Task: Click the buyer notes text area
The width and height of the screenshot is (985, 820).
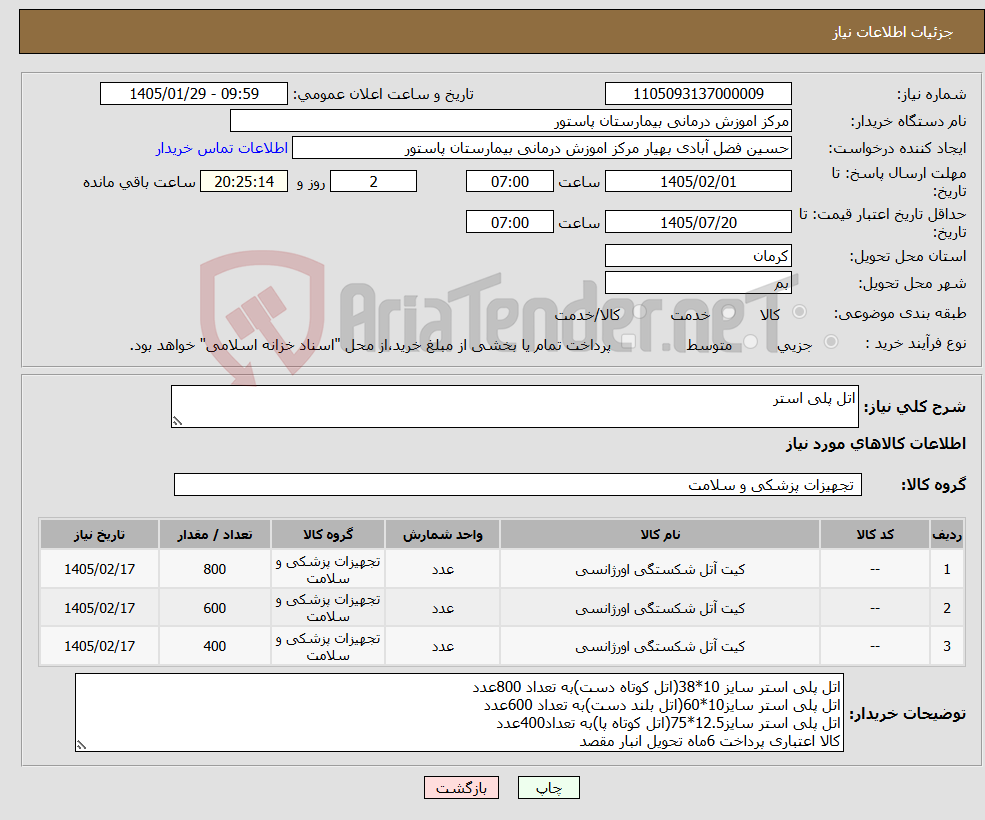Action: point(459,713)
